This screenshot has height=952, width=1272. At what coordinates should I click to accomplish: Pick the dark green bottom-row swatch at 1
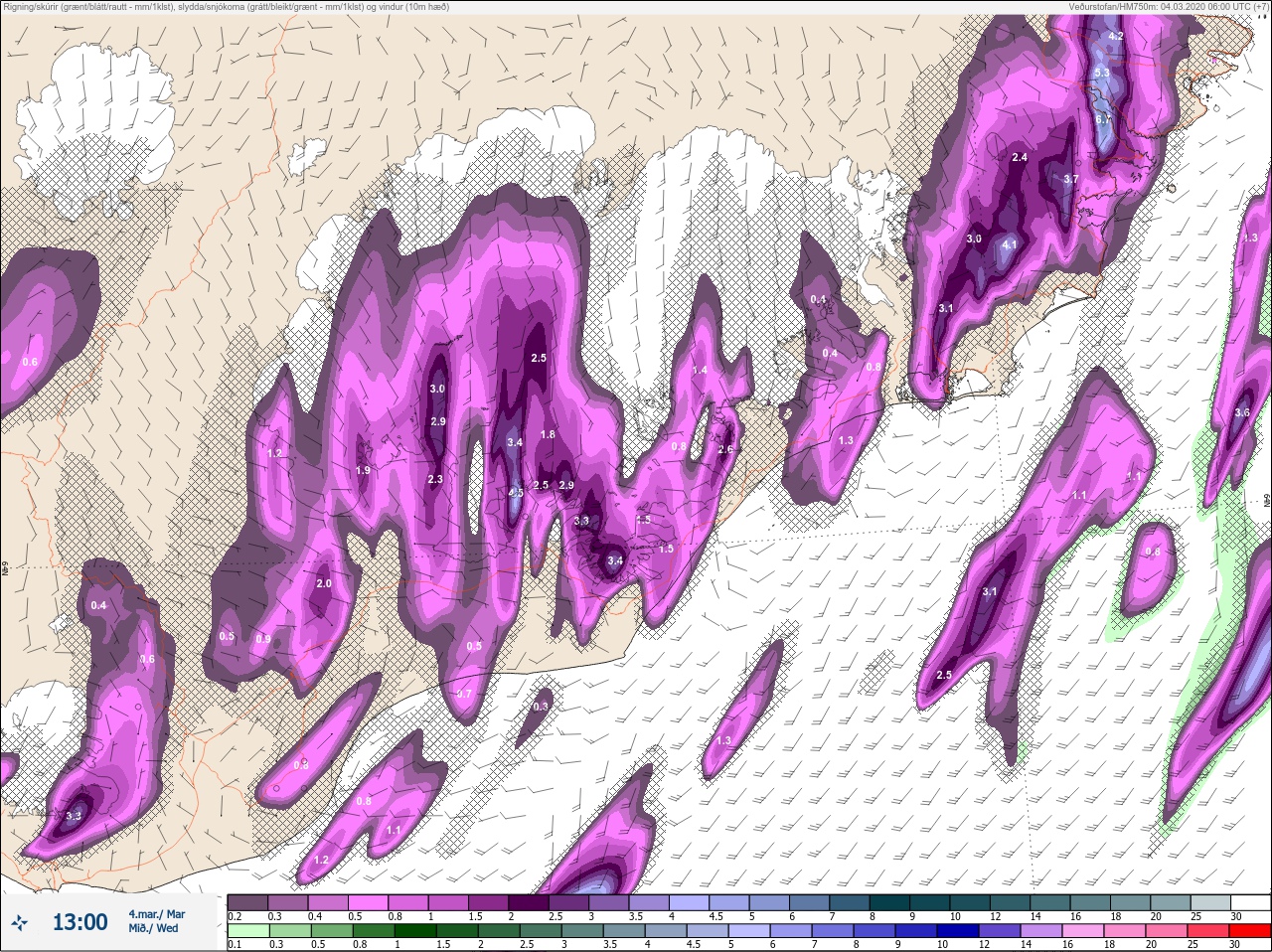coord(413,931)
